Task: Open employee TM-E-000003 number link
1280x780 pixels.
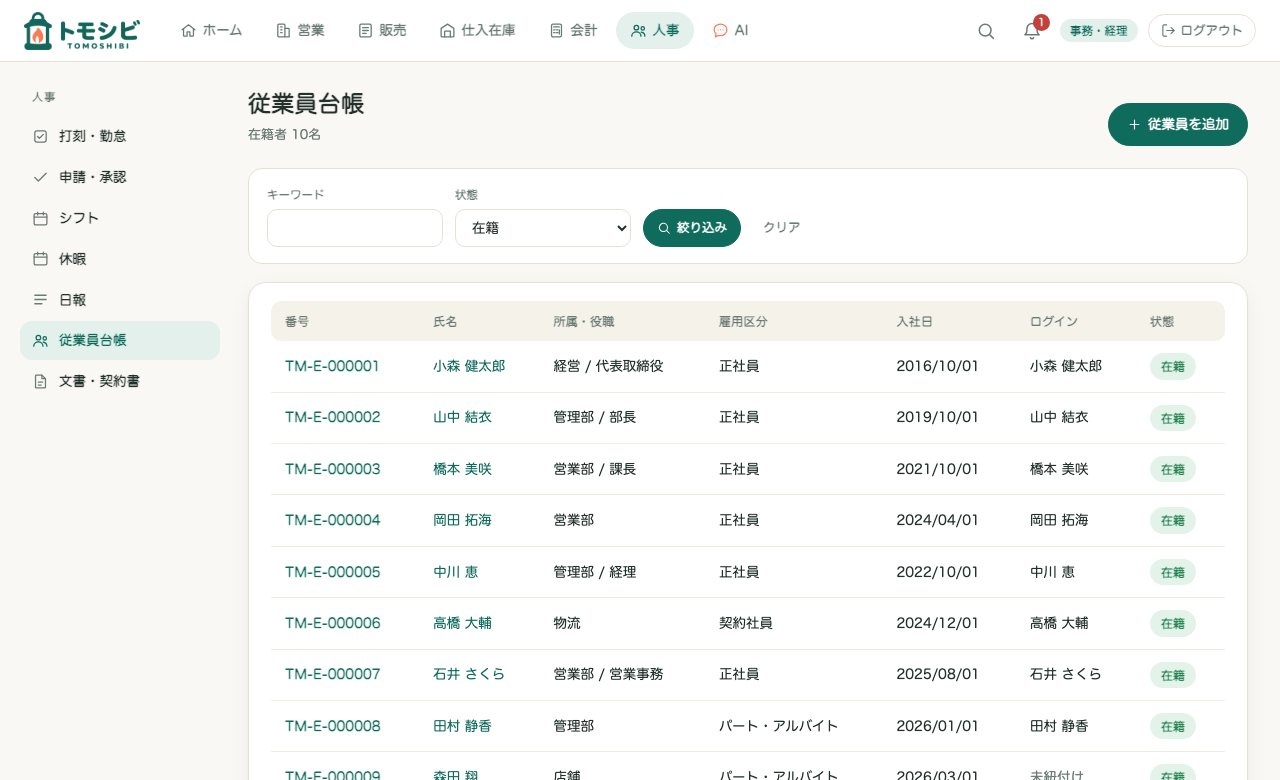Action: point(333,469)
